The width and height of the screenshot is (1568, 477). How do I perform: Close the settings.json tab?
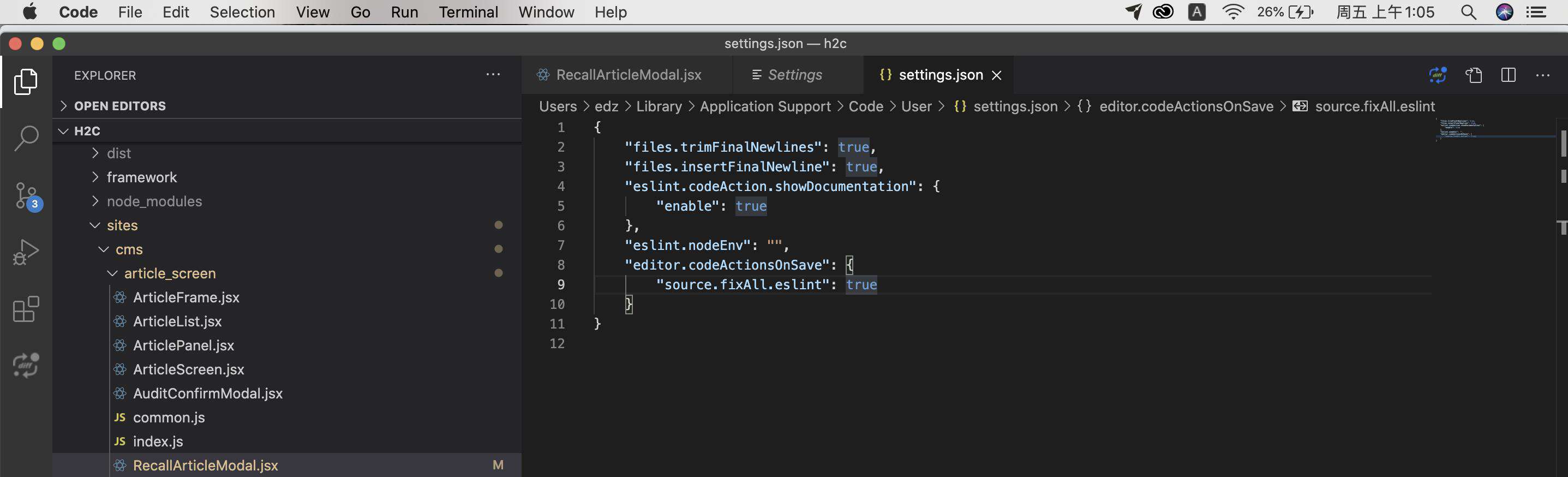(x=996, y=75)
